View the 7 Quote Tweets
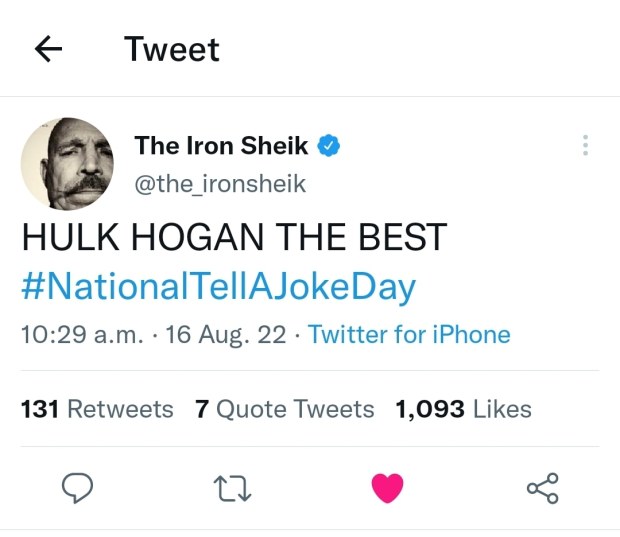The height and width of the screenshot is (537, 620). pos(285,409)
